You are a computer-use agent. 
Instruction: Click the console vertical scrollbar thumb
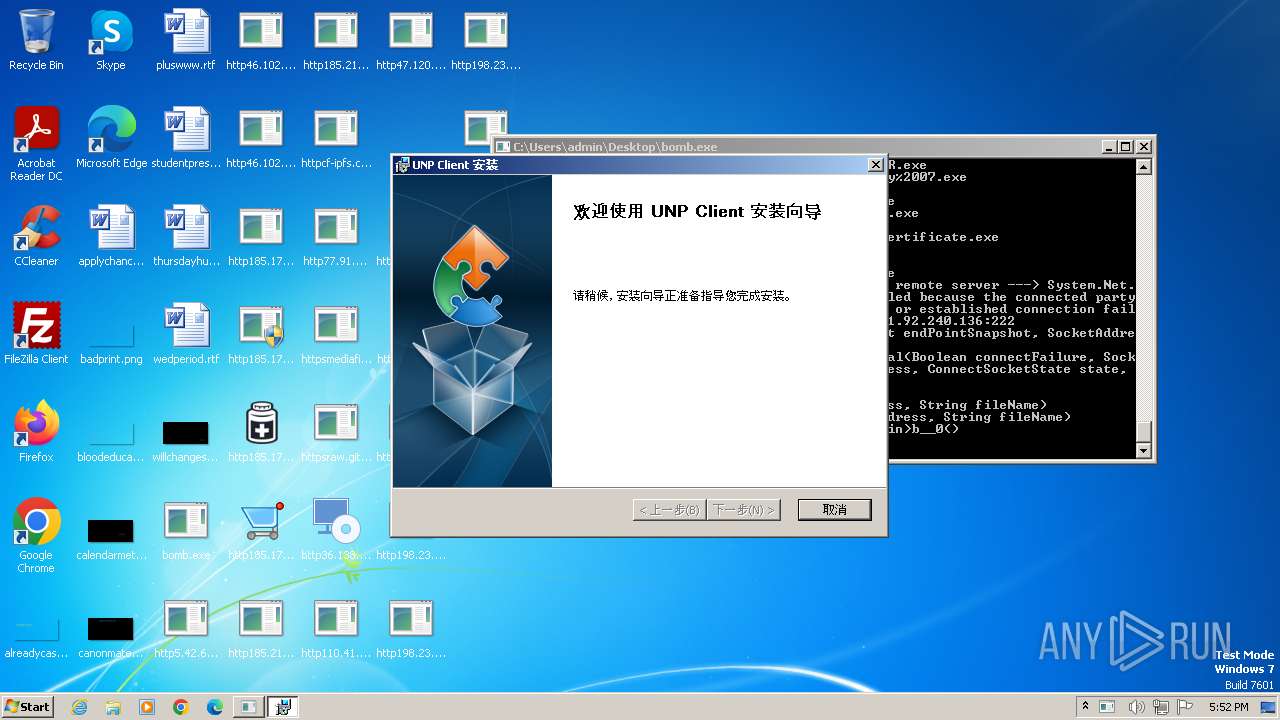click(1144, 432)
